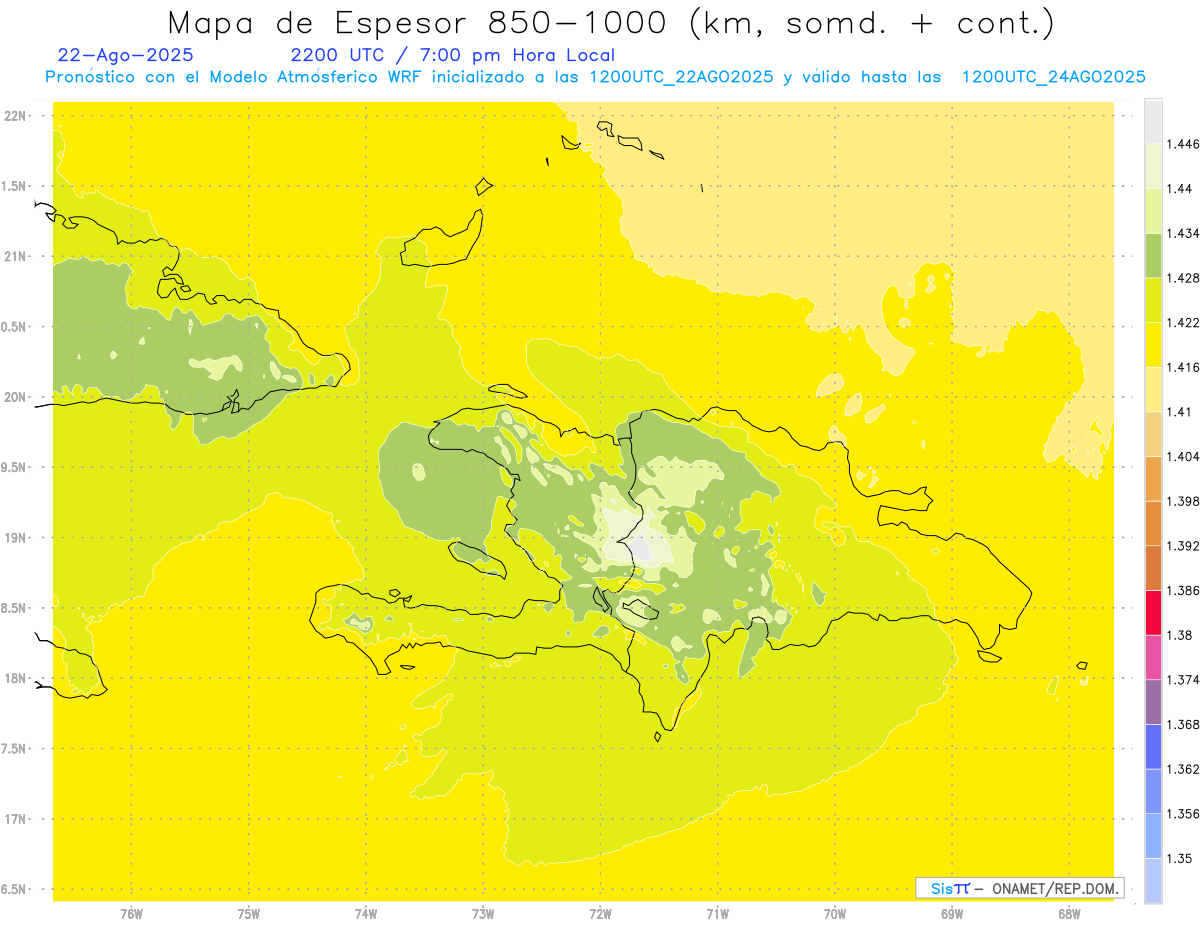Click the legend value '1.35'
The image size is (1200, 927).
1180,858
